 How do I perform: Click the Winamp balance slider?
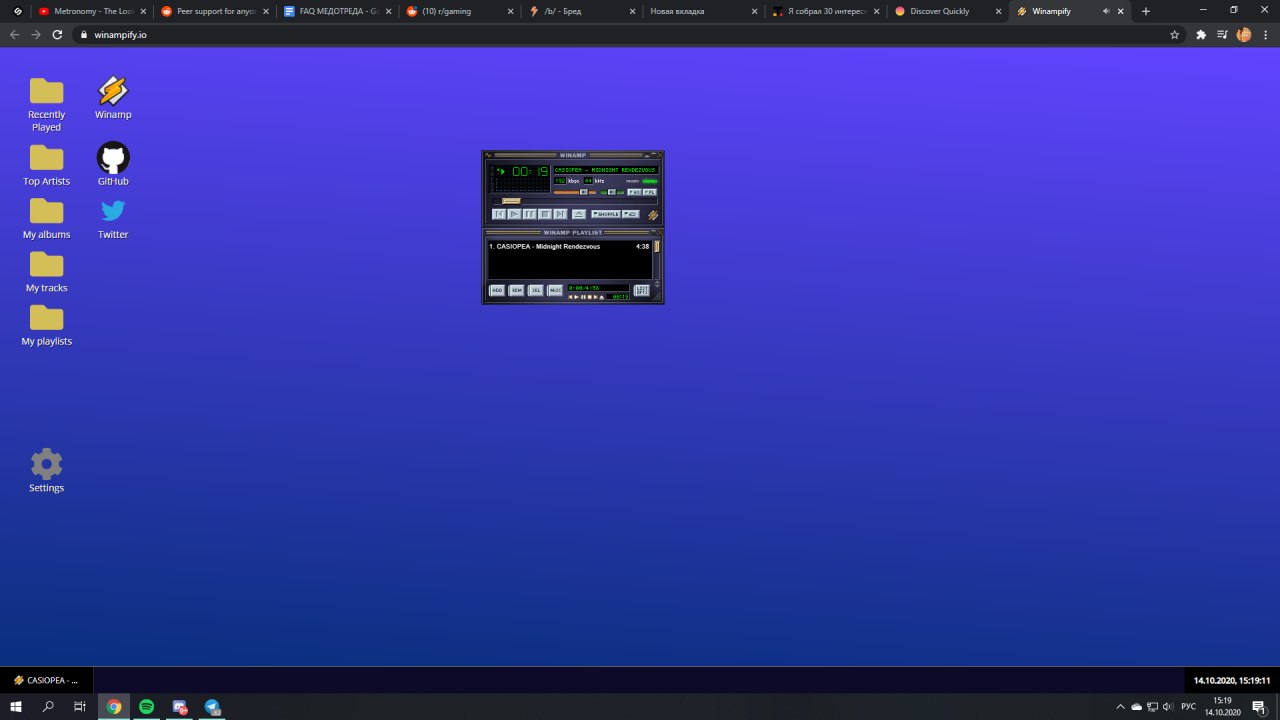point(612,192)
